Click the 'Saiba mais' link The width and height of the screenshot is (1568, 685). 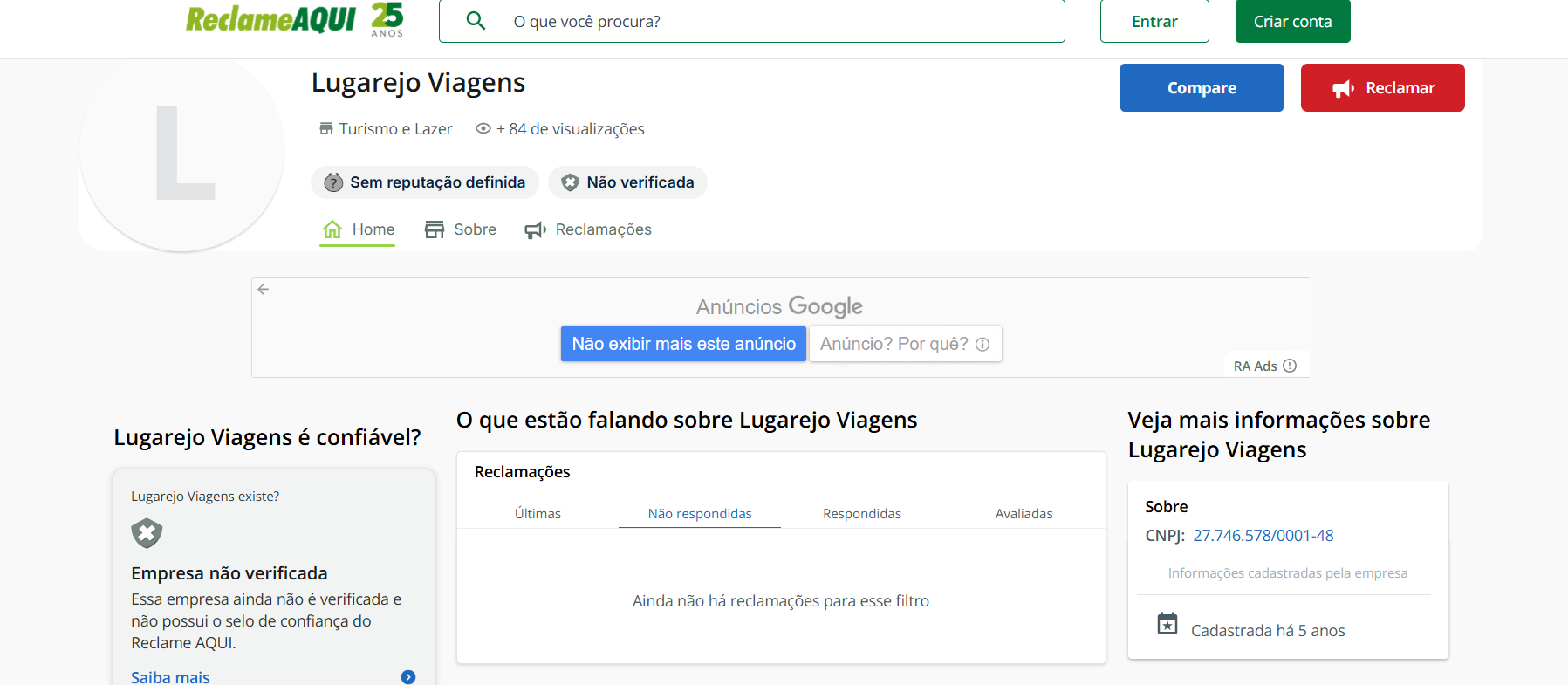point(170,677)
